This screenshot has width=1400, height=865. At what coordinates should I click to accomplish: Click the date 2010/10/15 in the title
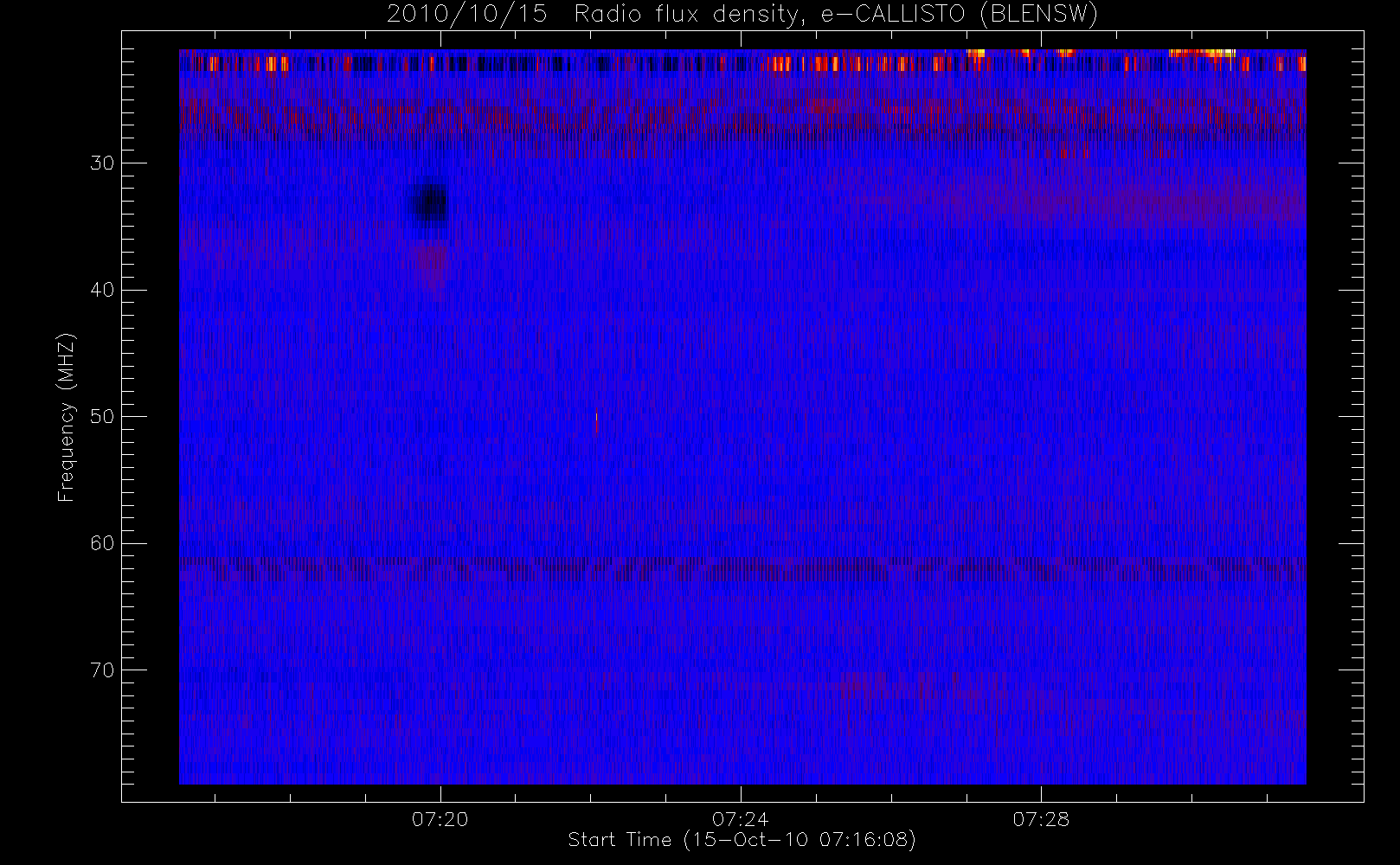click(466, 14)
